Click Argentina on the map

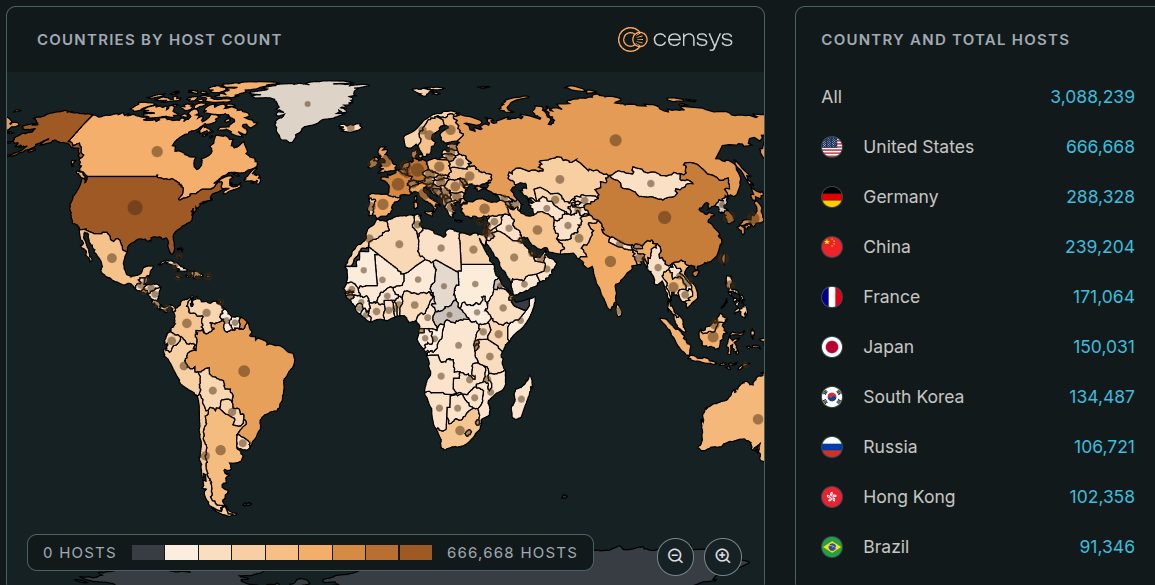[x=219, y=449]
